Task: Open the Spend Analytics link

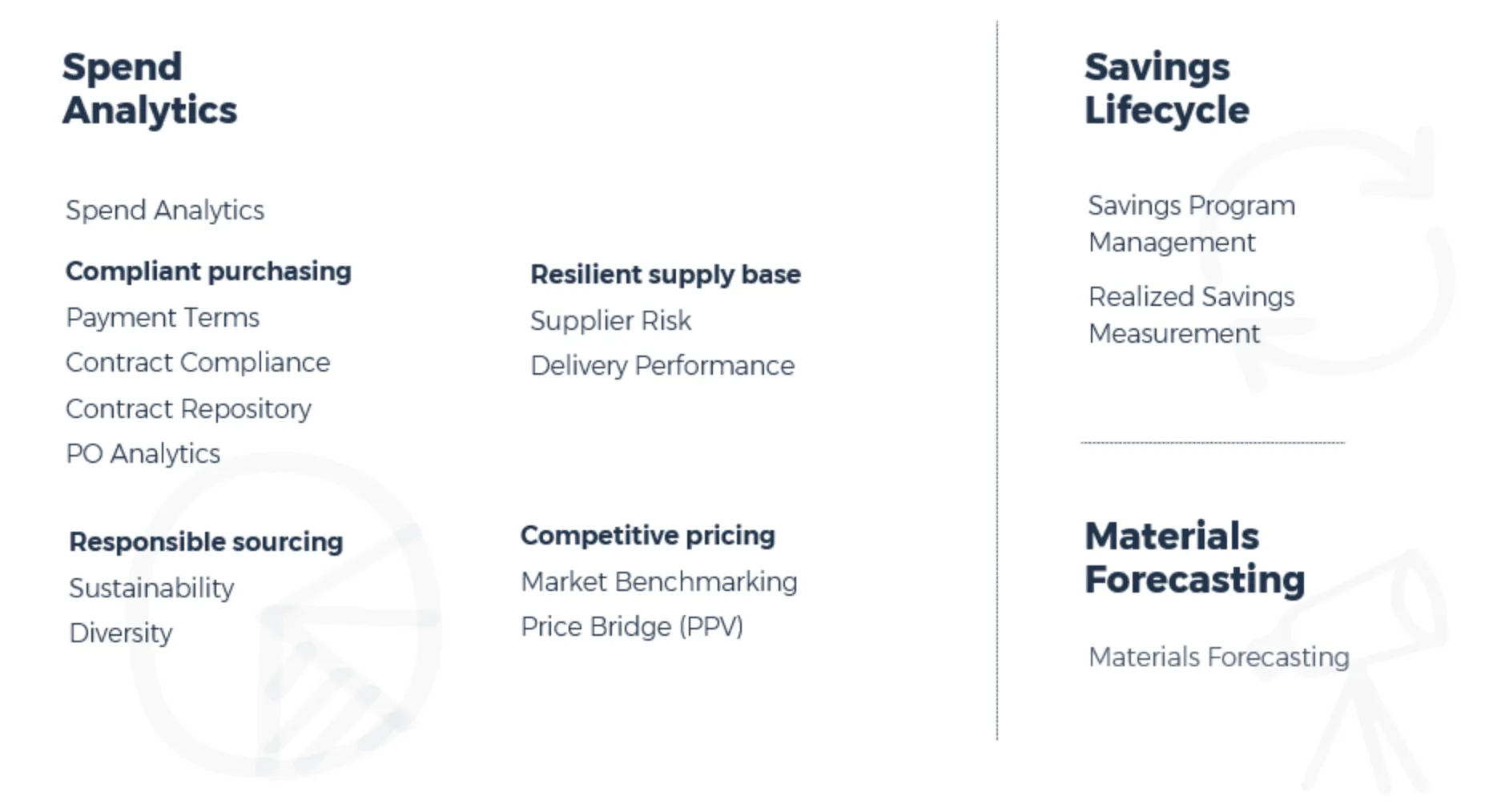Action: coord(164,210)
